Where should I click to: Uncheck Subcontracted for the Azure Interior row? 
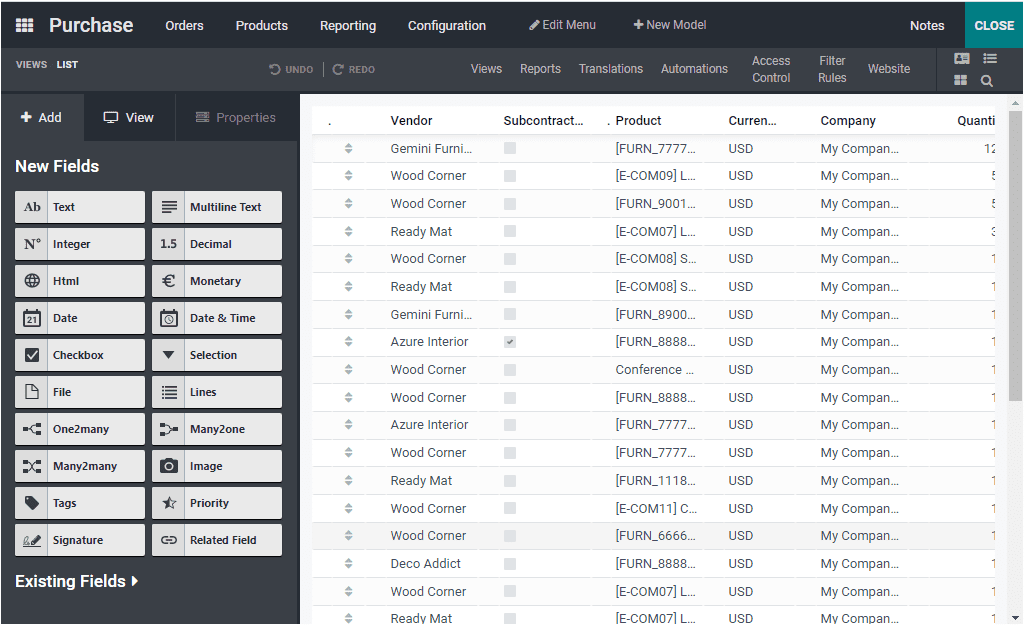click(x=510, y=341)
